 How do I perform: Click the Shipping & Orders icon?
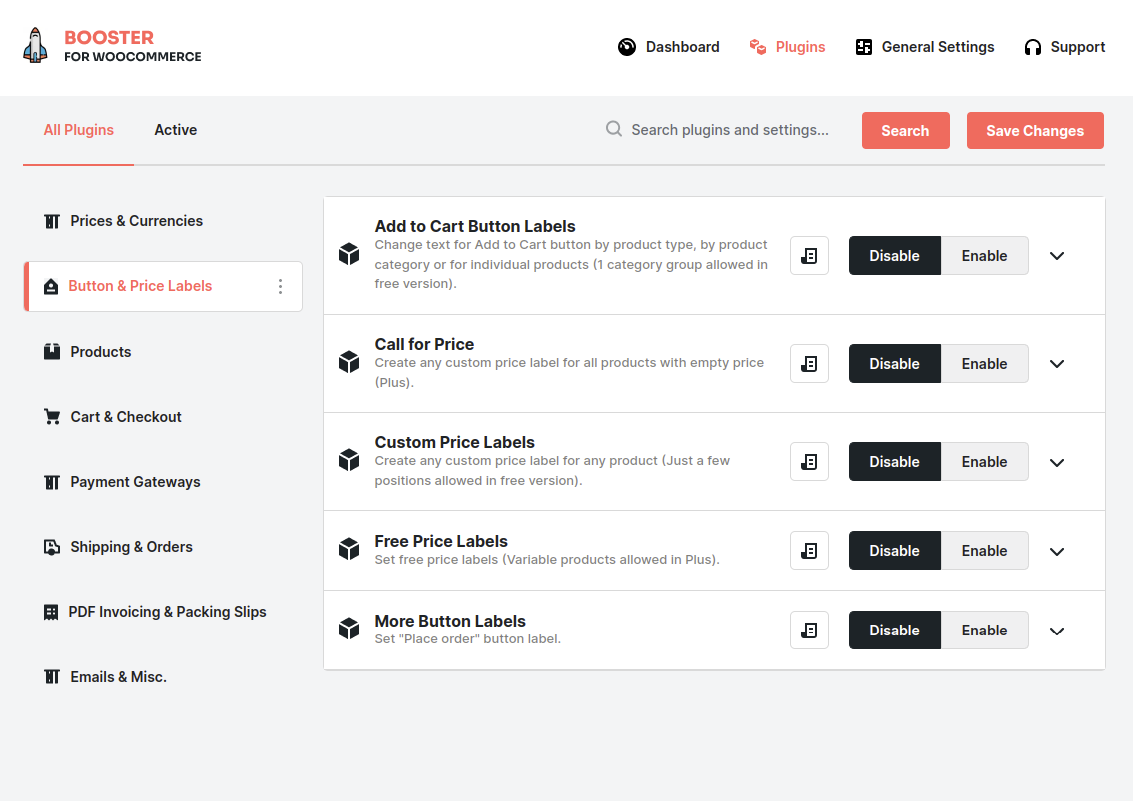click(52, 547)
